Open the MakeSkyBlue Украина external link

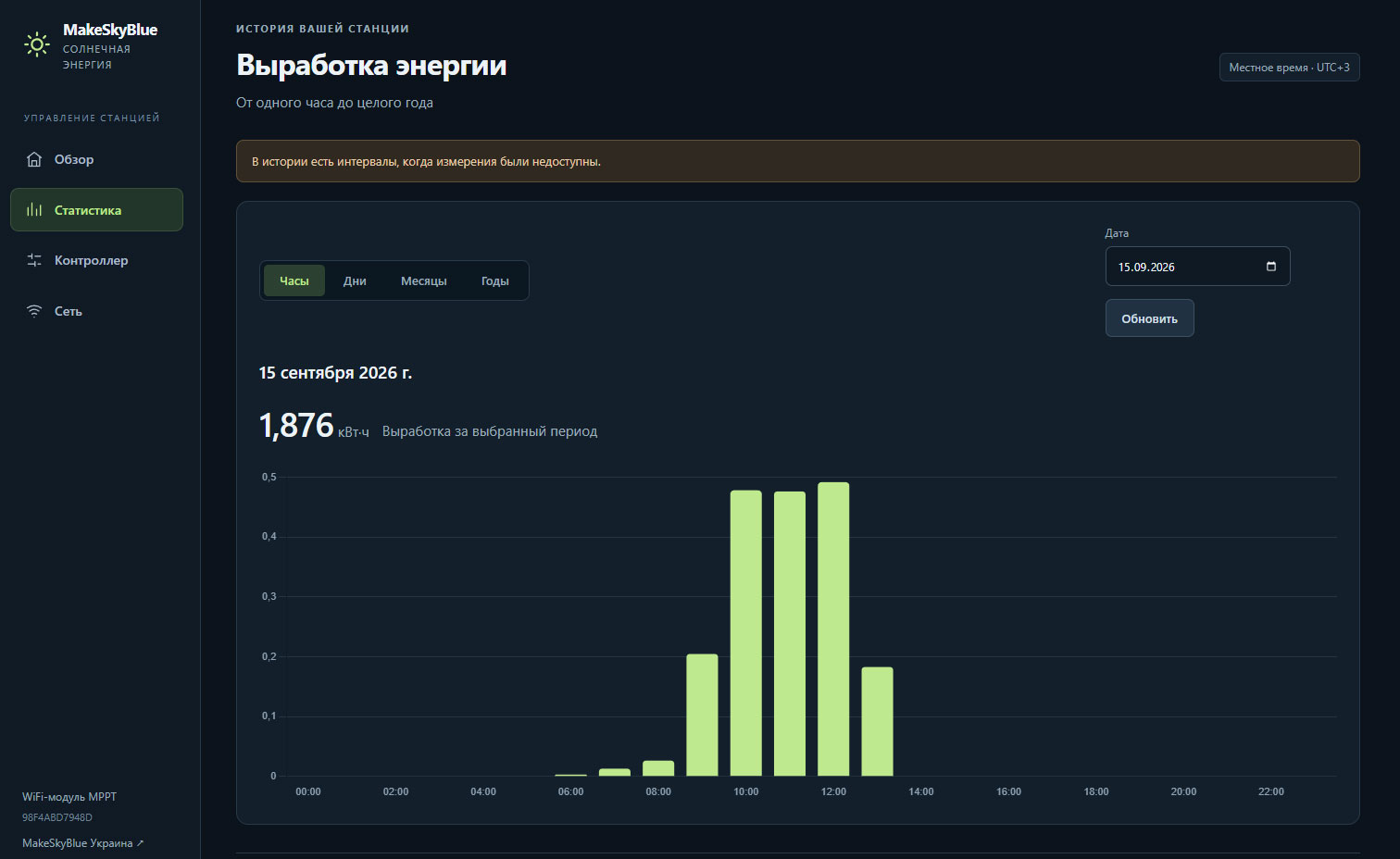click(x=83, y=843)
